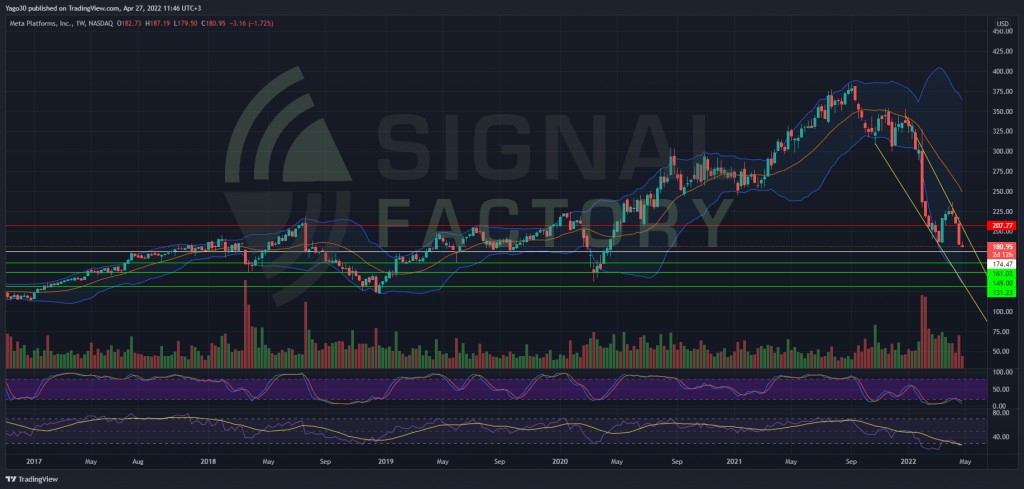Click the 2019 label on time axis
Viewport: 1024px width, 489px height.
pyautogui.click(x=385, y=462)
